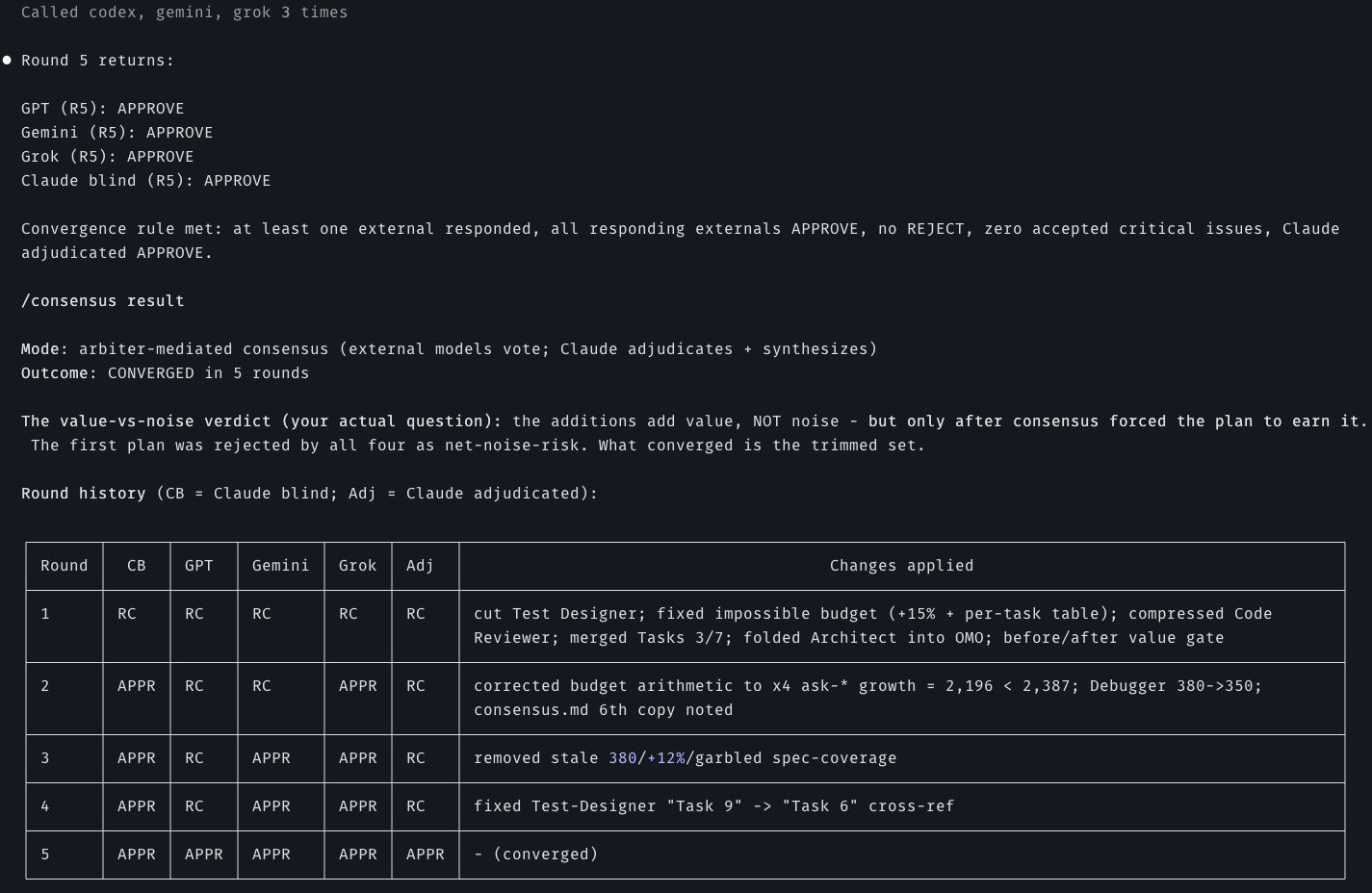This screenshot has height=893, width=1372.
Task: Click the round 5 Adj 'APPR' cell
Action: pos(425,855)
